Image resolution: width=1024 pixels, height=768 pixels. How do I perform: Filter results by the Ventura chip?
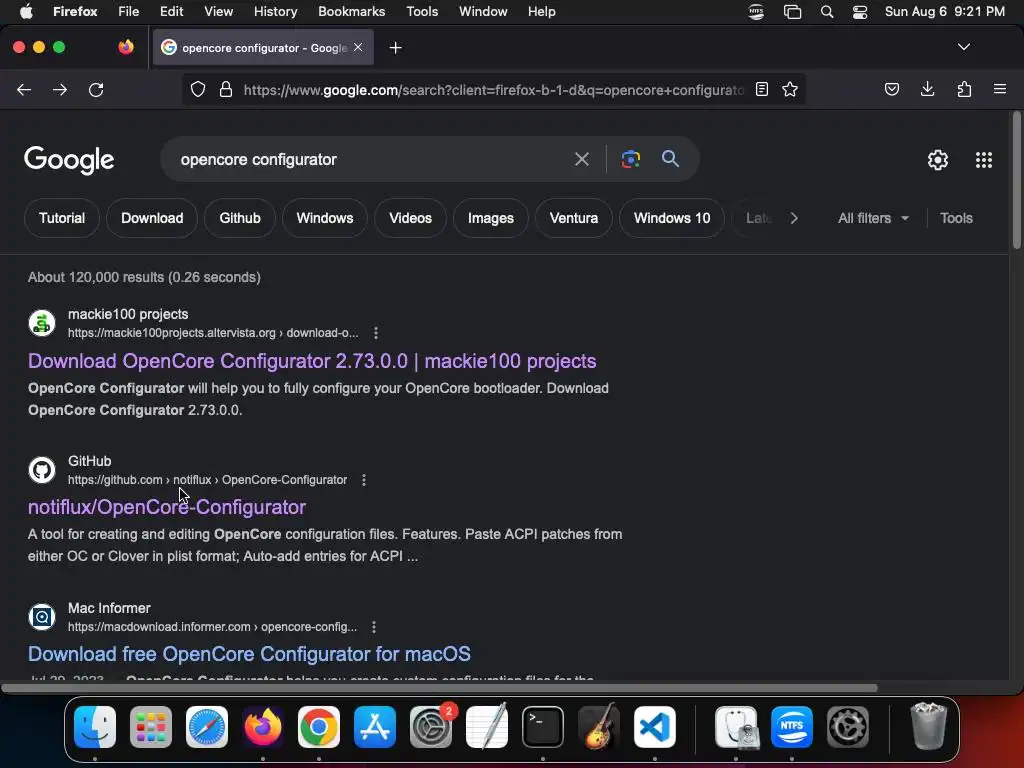[x=573, y=218]
